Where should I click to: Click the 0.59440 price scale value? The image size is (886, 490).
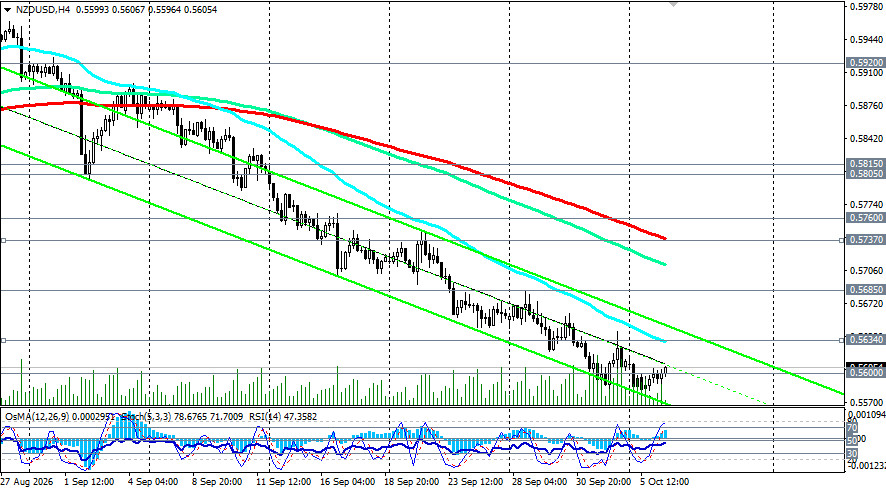click(x=866, y=40)
